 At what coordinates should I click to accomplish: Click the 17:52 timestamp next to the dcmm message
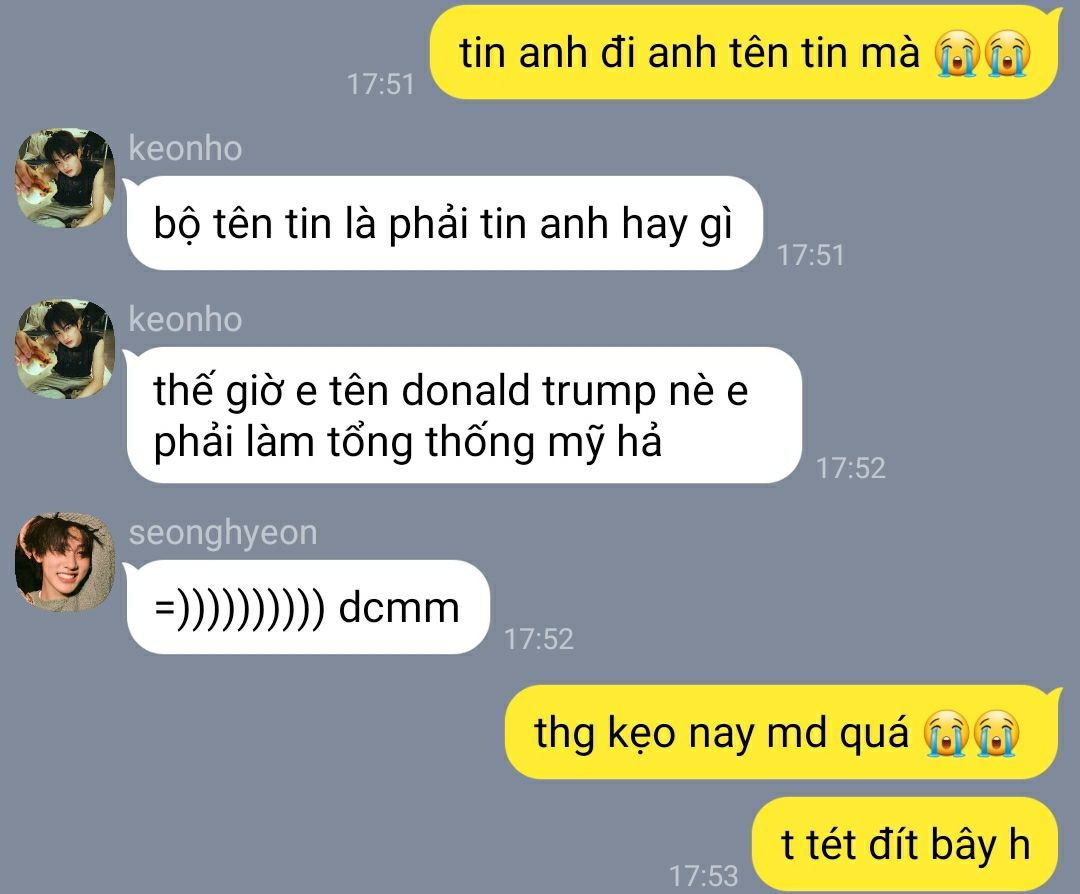coord(538,638)
